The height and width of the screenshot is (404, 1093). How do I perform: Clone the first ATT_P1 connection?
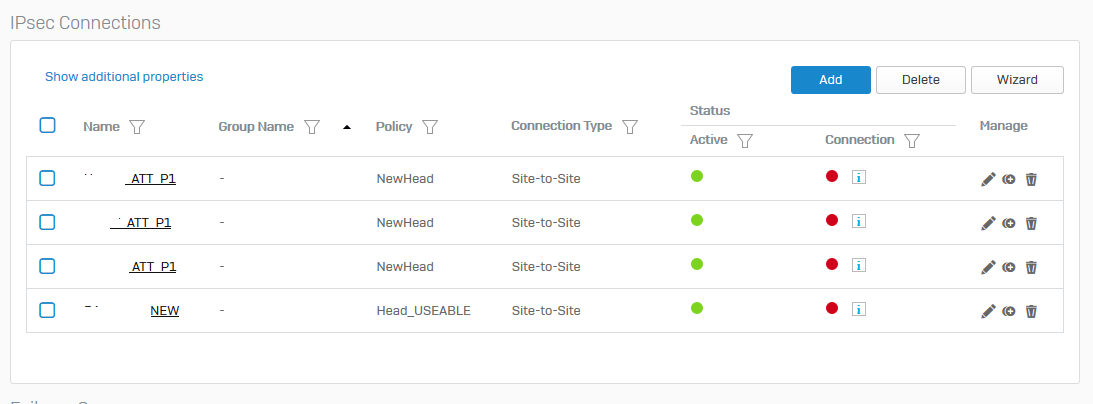(x=1009, y=180)
